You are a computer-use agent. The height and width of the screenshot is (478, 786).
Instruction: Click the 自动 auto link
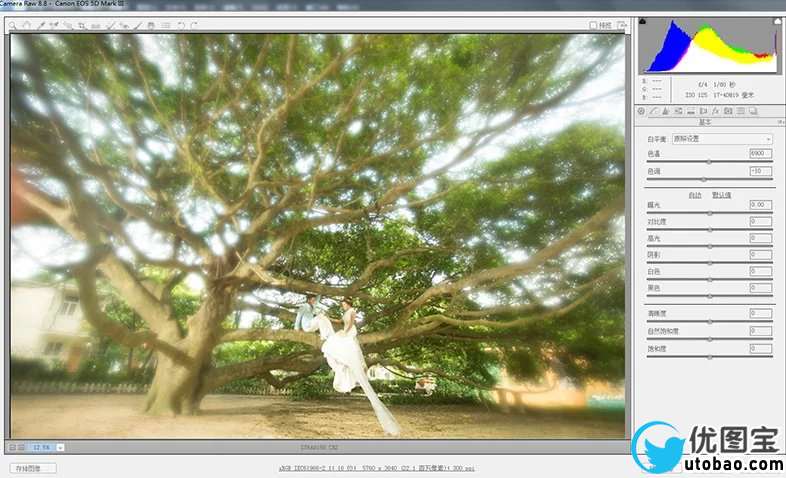tap(695, 195)
